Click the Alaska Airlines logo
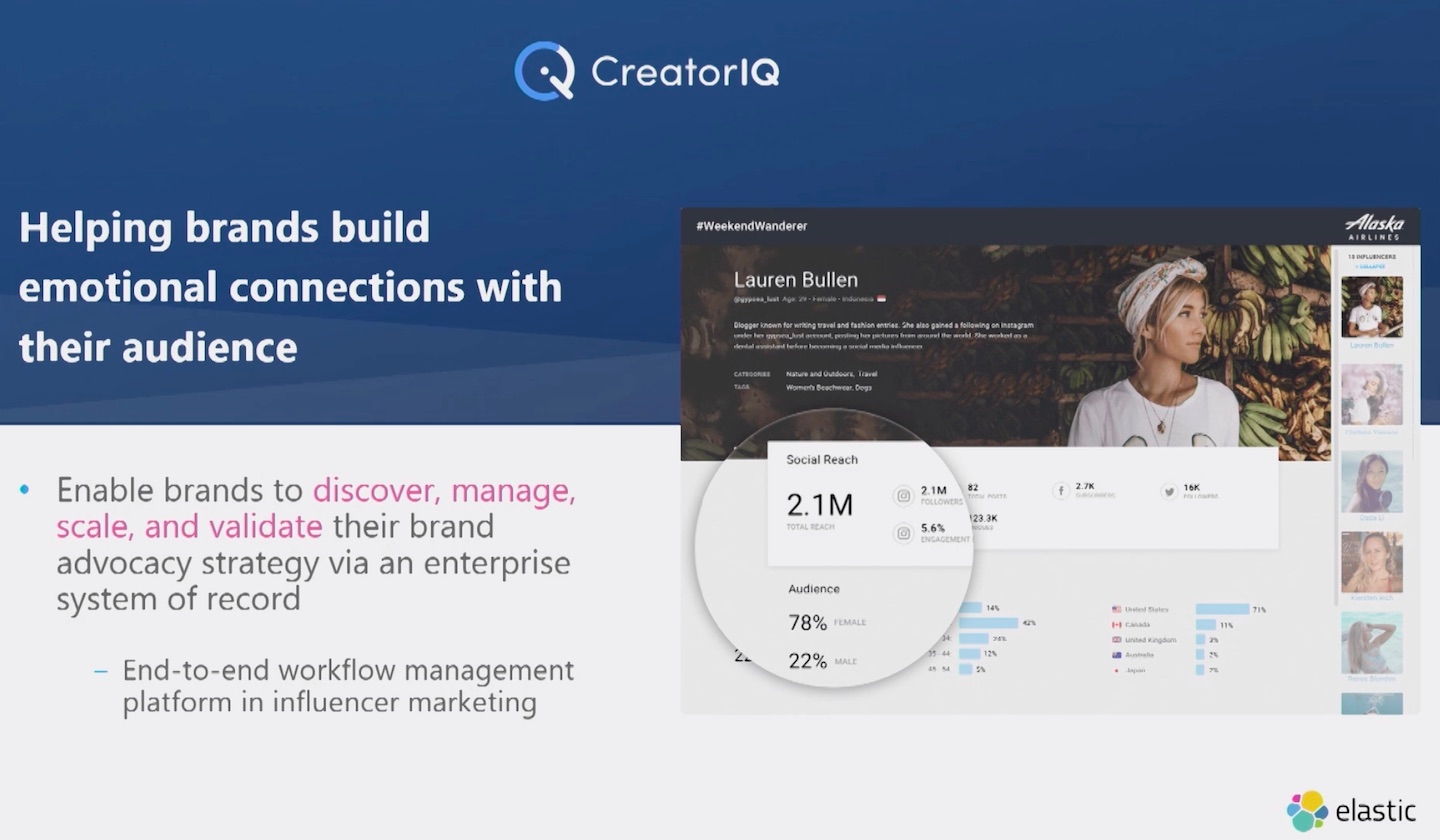 (x=1375, y=226)
